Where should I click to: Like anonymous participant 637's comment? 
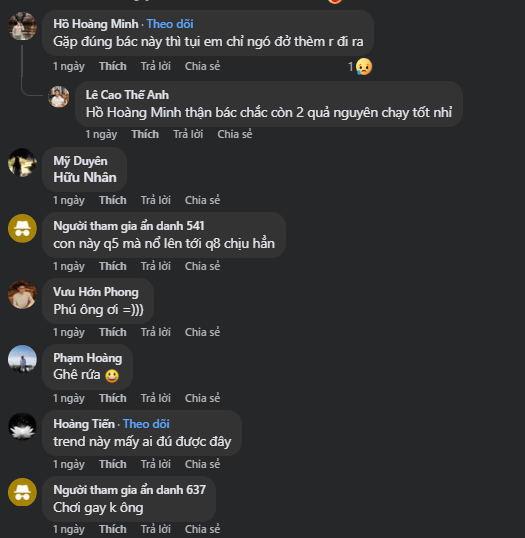pyautogui.click(x=113, y=529)
